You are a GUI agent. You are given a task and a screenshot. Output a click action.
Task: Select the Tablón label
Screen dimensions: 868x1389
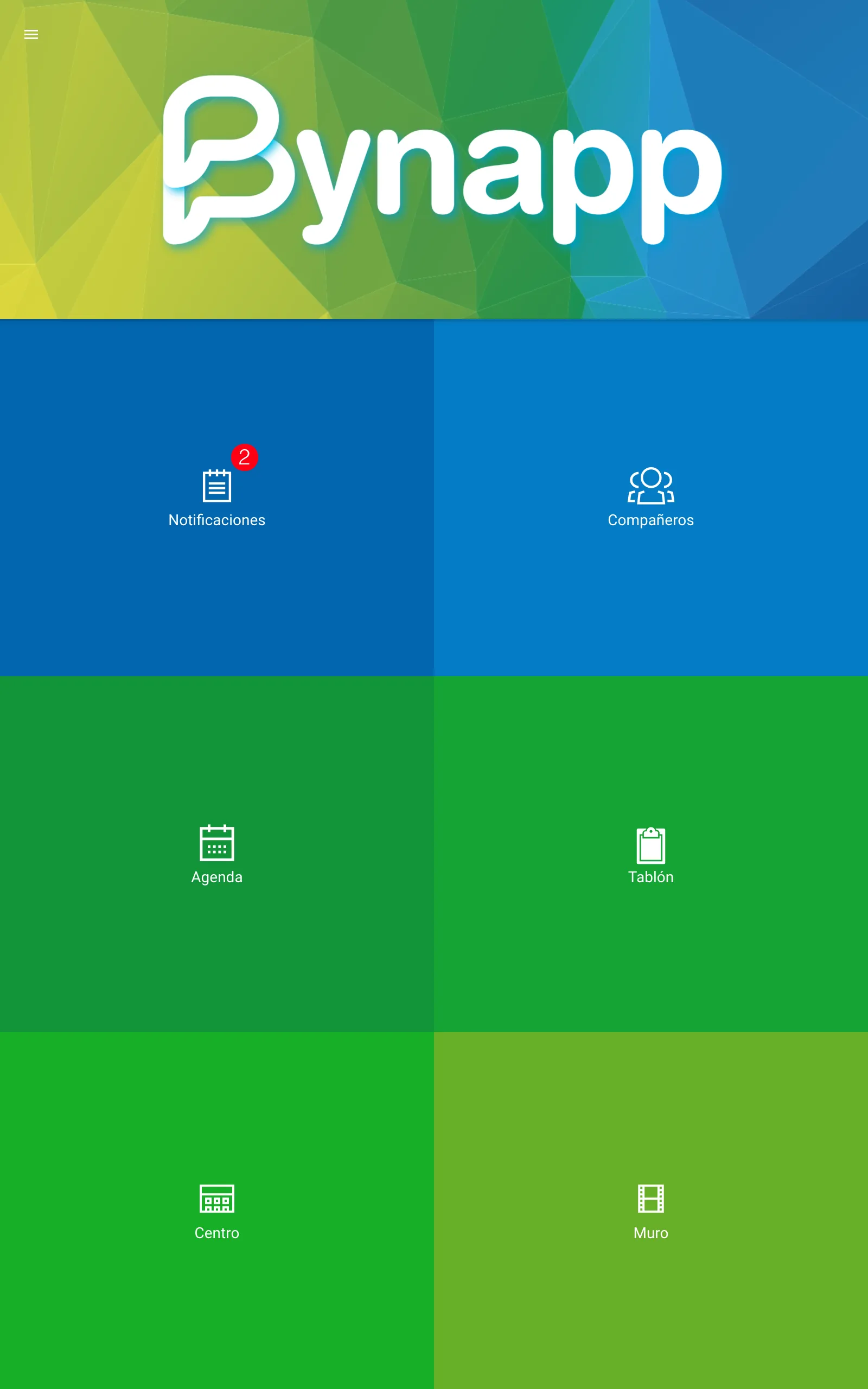651,877
